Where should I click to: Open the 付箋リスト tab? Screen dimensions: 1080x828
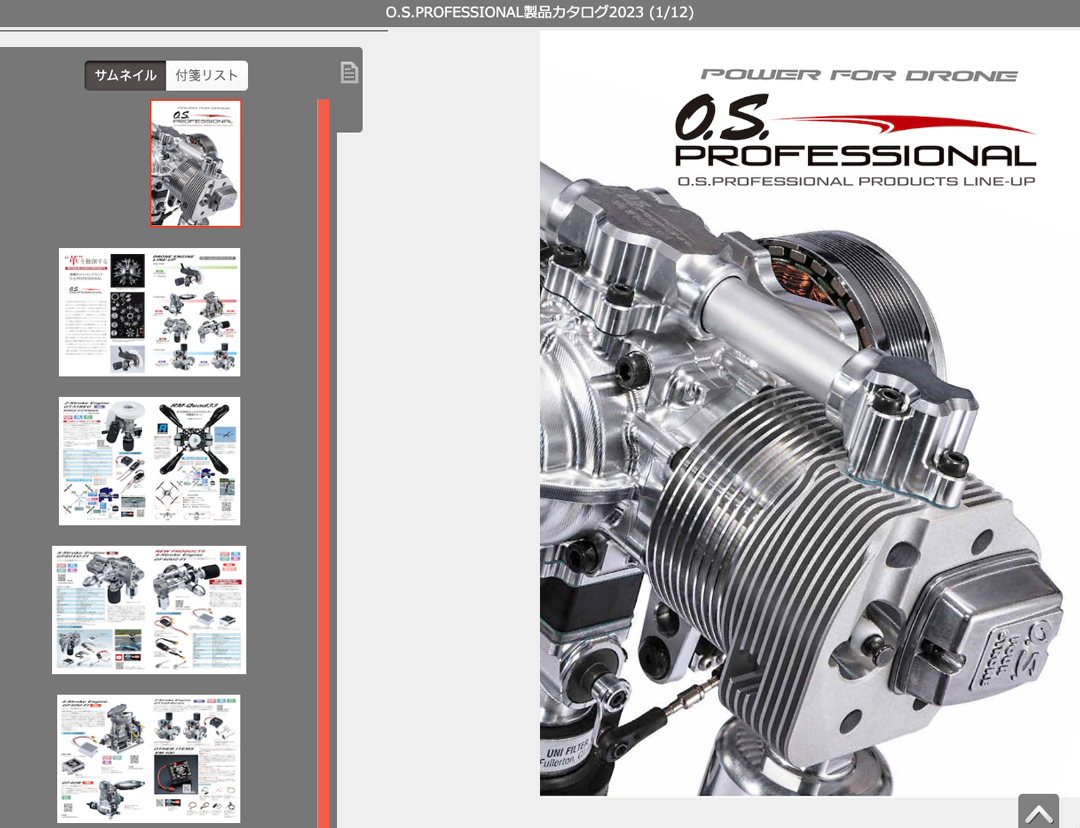pos(207,76)
